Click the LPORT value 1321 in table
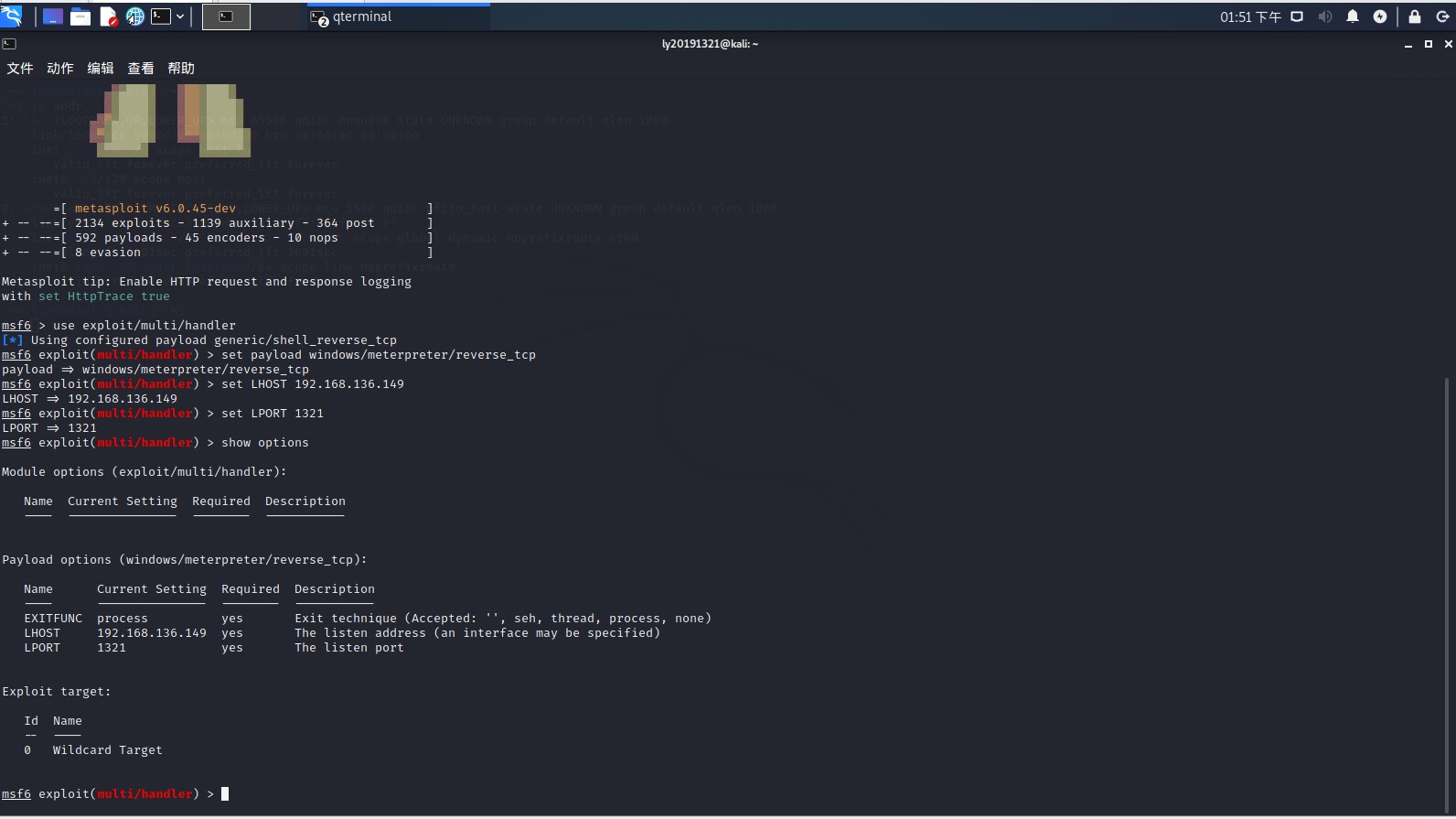The width and height of the screenshot is (1456, 819). [x=112, y=648]
